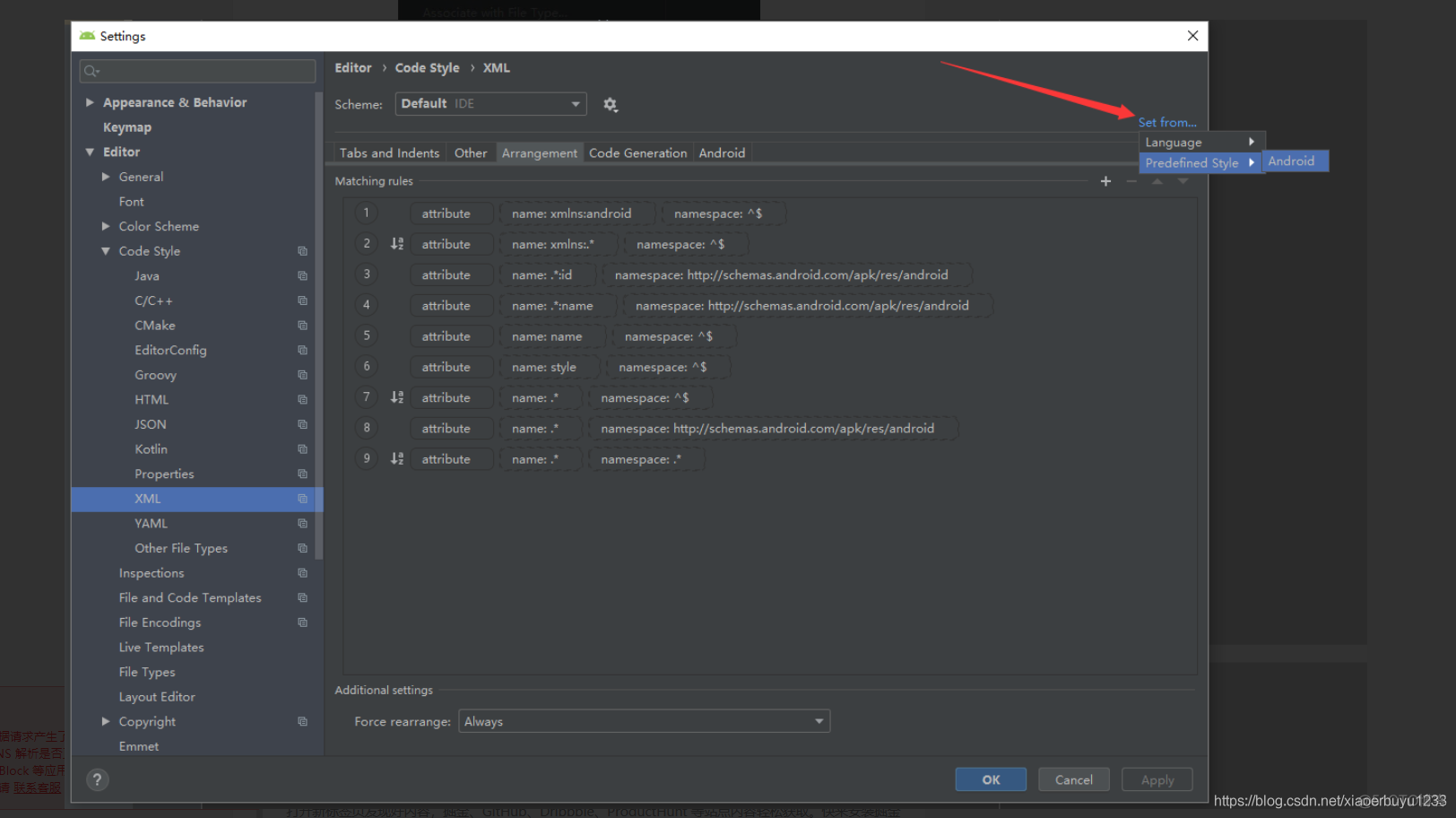Click sort-by-name icon on rule 2
The height and width of the screenshot is (818, 1456).
[x=397, y=244]
